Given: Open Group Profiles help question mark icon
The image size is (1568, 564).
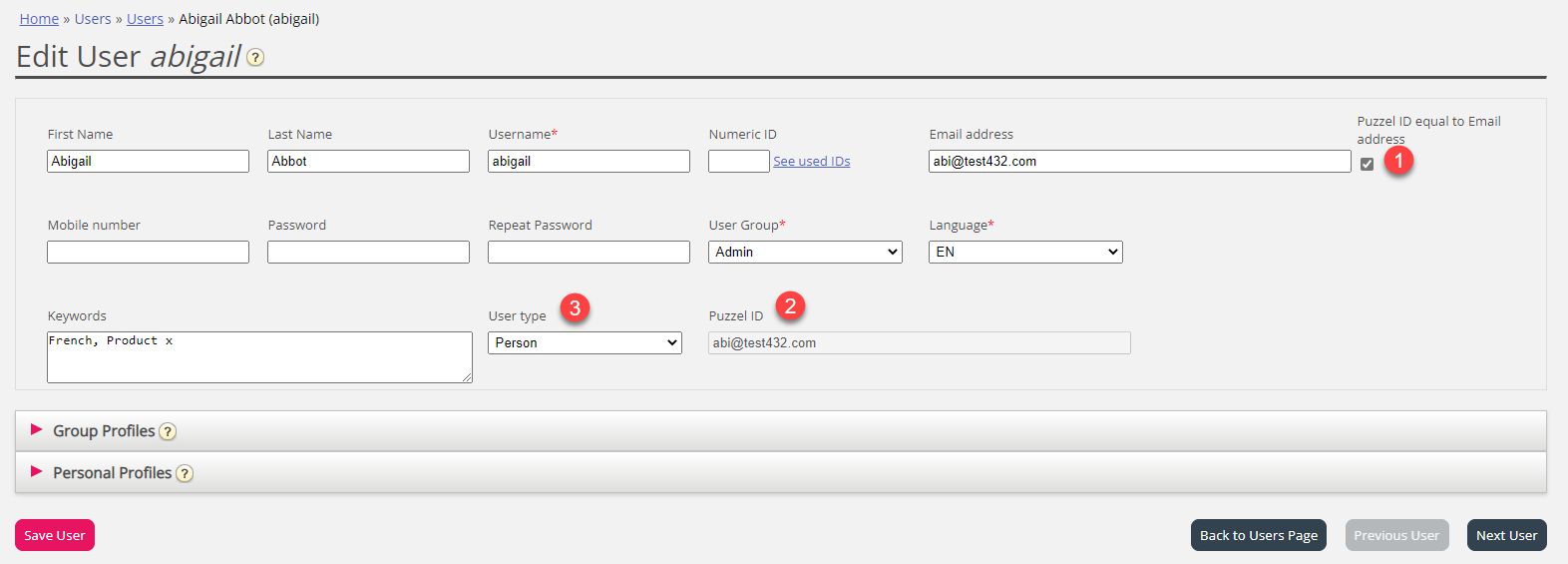Looking at the screenshot, I should tap(168, 432).
